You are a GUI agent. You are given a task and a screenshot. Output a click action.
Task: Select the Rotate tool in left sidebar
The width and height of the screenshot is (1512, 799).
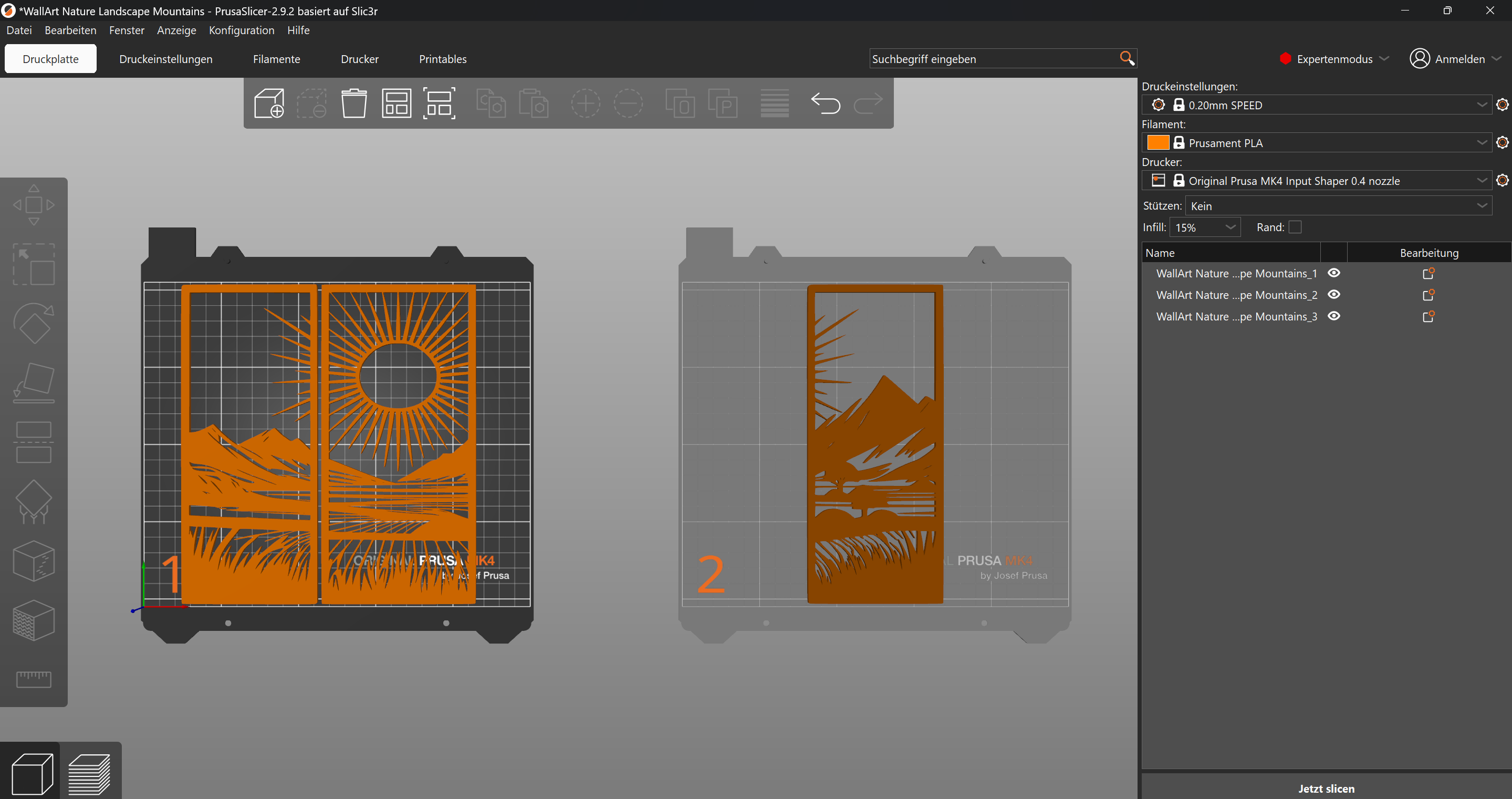click(x=34, y=323)
